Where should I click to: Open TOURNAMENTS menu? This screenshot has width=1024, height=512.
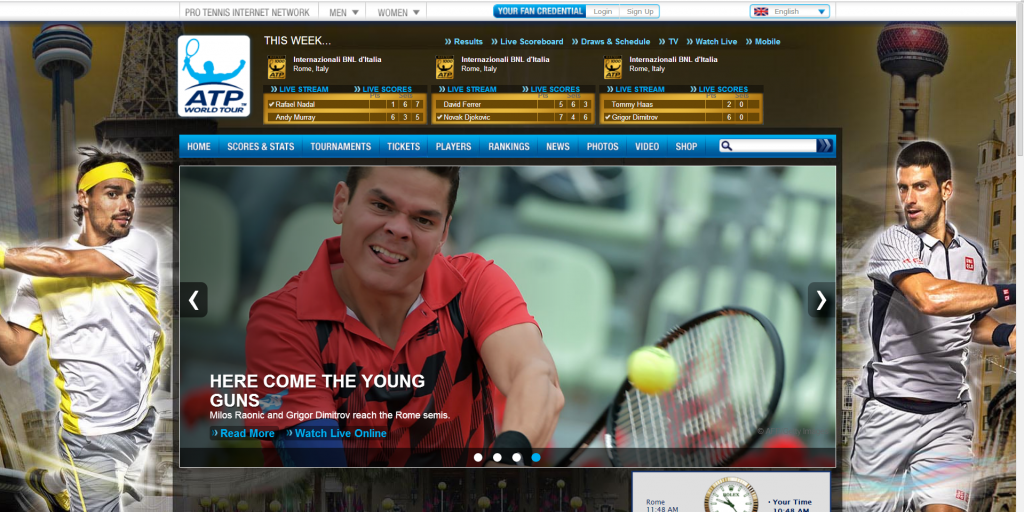340,146
